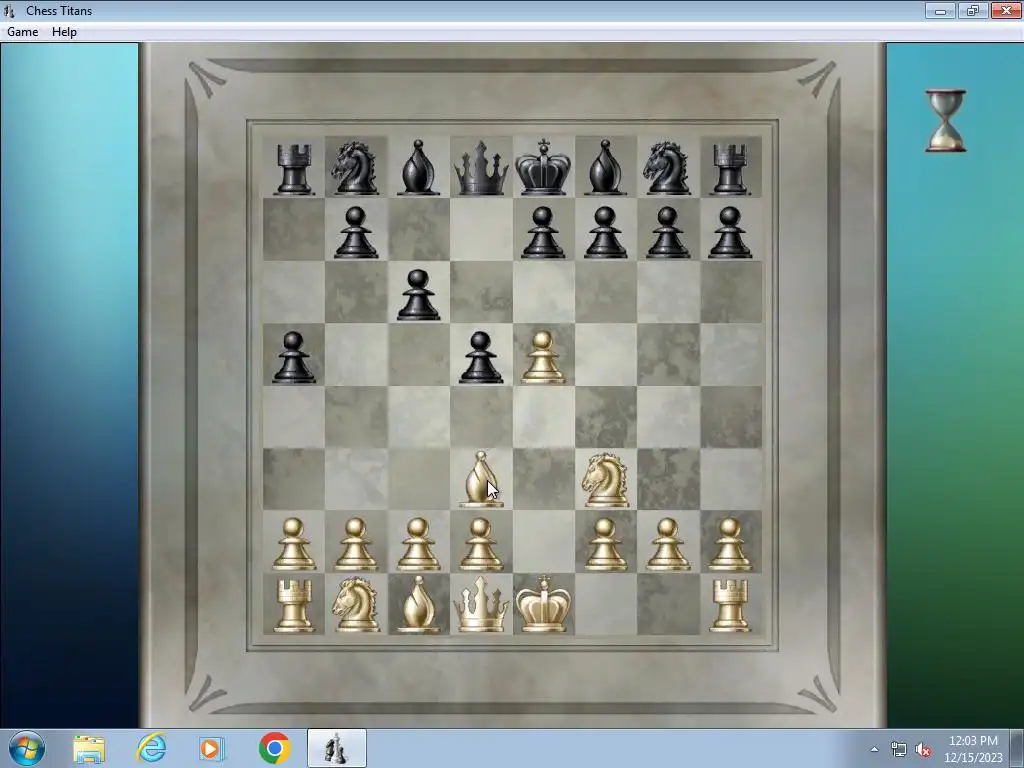The width and height of the screenshot is (1024, 768).
Task: Open the network status tray icon
Action: tap(899, 750)
